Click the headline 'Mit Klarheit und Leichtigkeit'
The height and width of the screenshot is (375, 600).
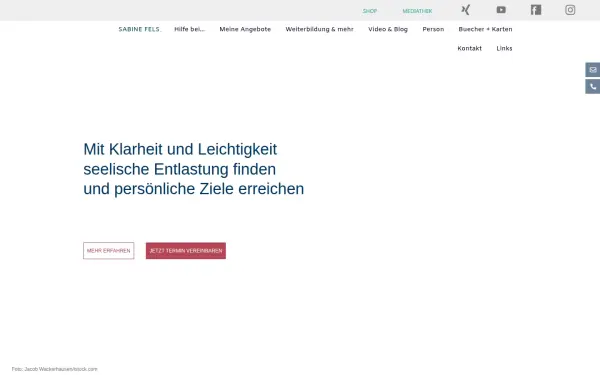(x=180, y=149)
